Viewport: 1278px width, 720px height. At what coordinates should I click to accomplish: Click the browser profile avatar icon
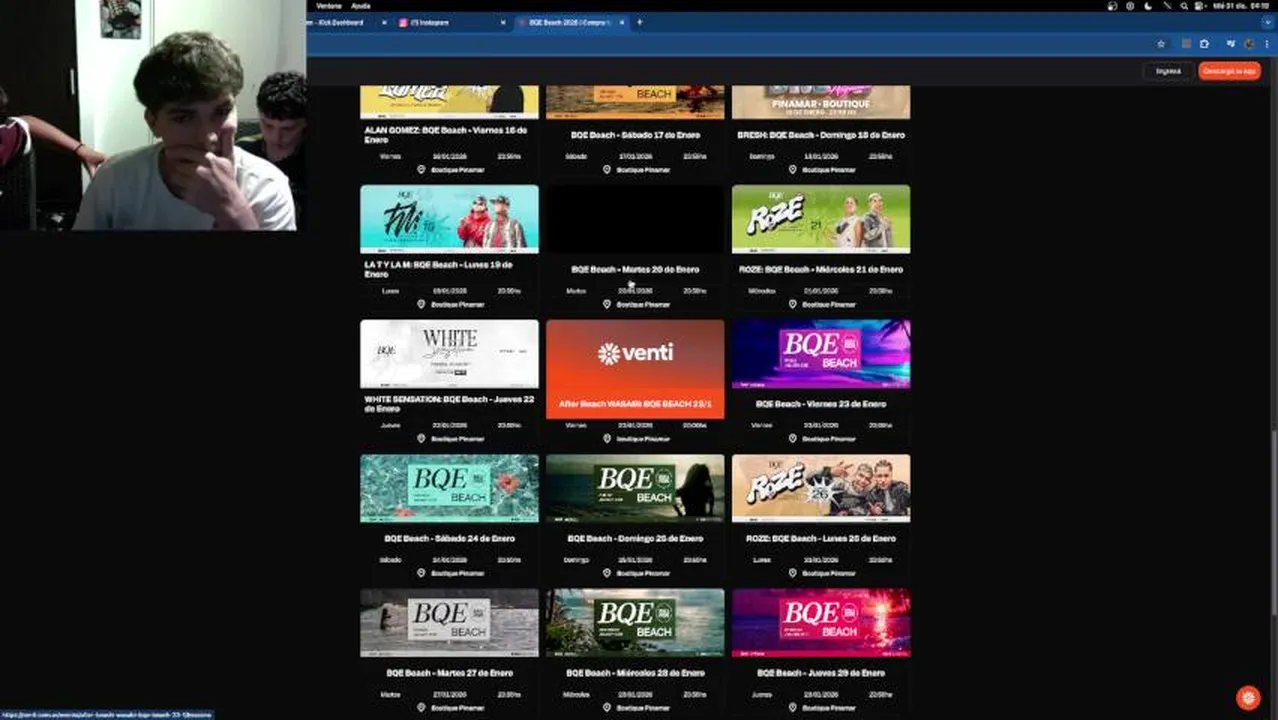coord(1249,44)
